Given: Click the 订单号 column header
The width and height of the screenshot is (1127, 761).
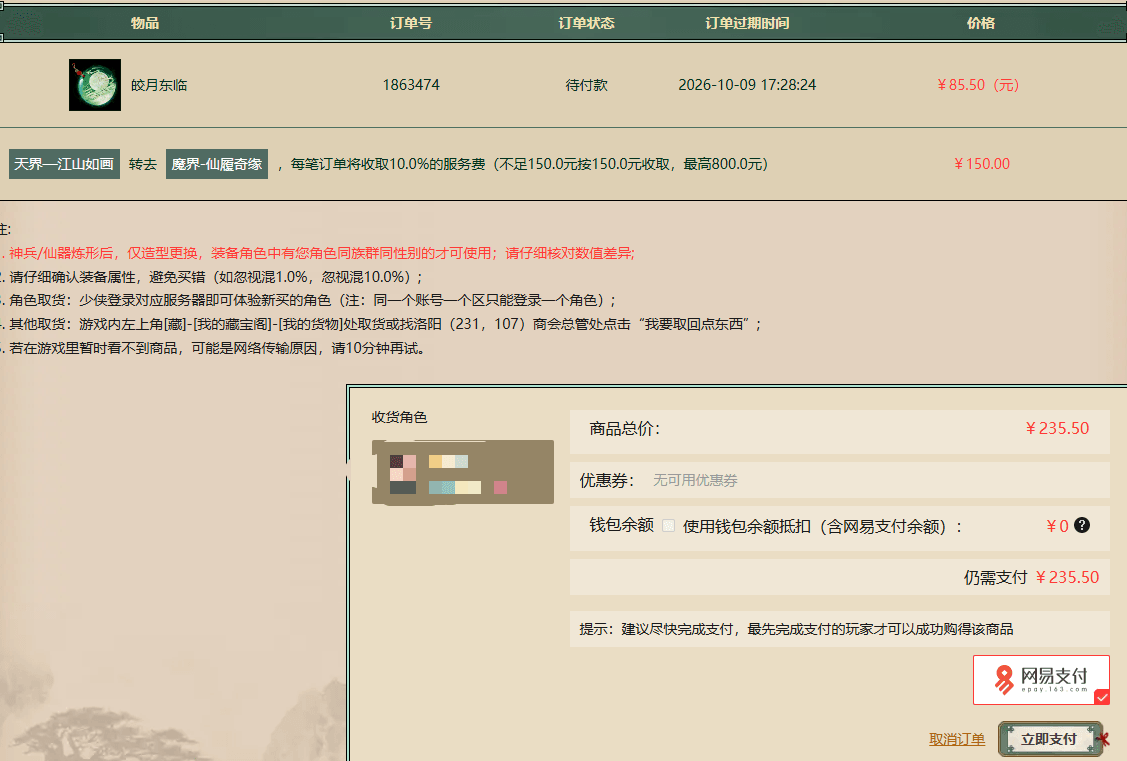Looking at the screenshot, I should tap(411, 23).
